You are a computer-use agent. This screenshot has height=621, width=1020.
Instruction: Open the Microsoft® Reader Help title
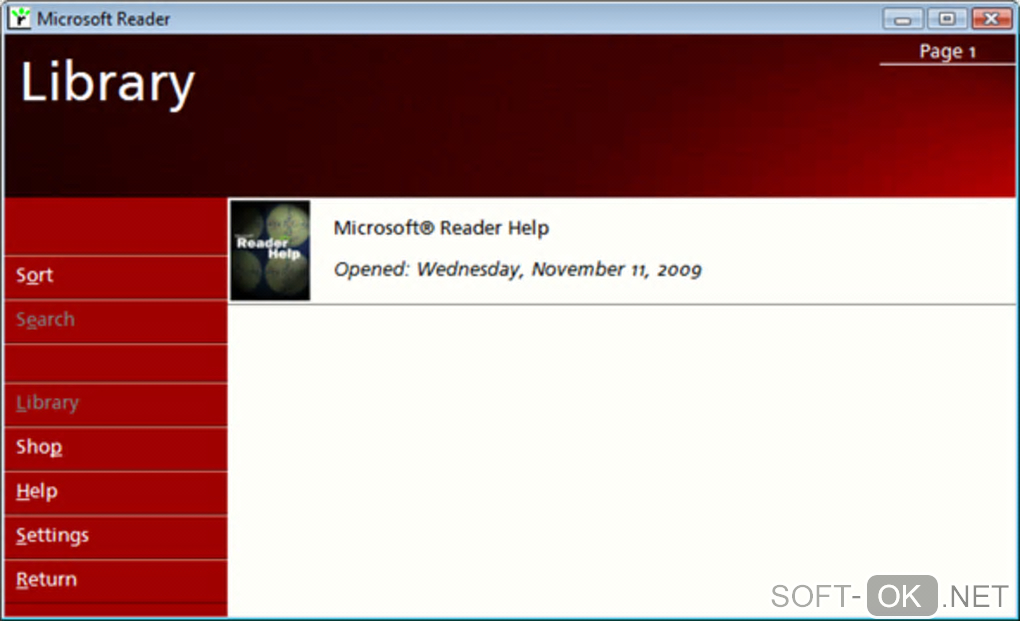[441, 228]
